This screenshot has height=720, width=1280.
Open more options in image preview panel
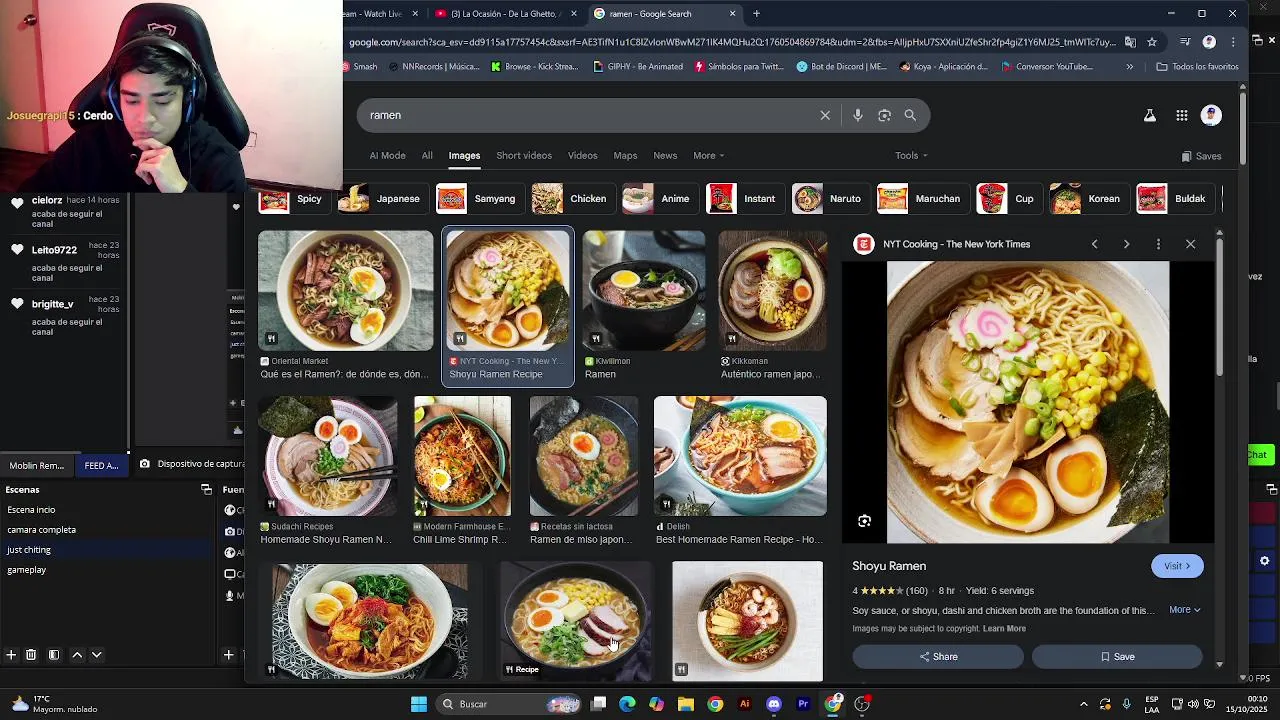point(1158,244)
